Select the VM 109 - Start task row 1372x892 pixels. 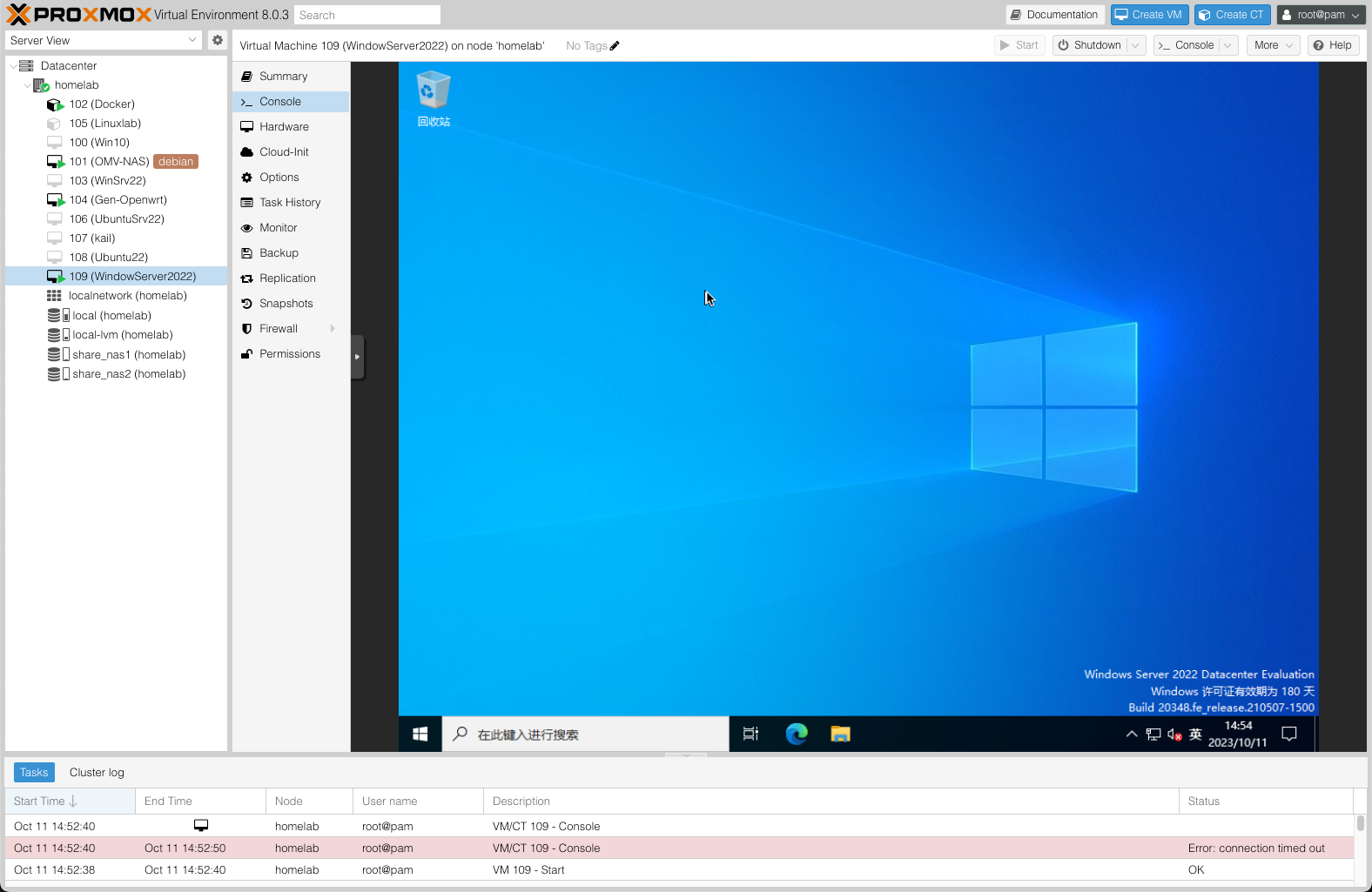point(679,870)
